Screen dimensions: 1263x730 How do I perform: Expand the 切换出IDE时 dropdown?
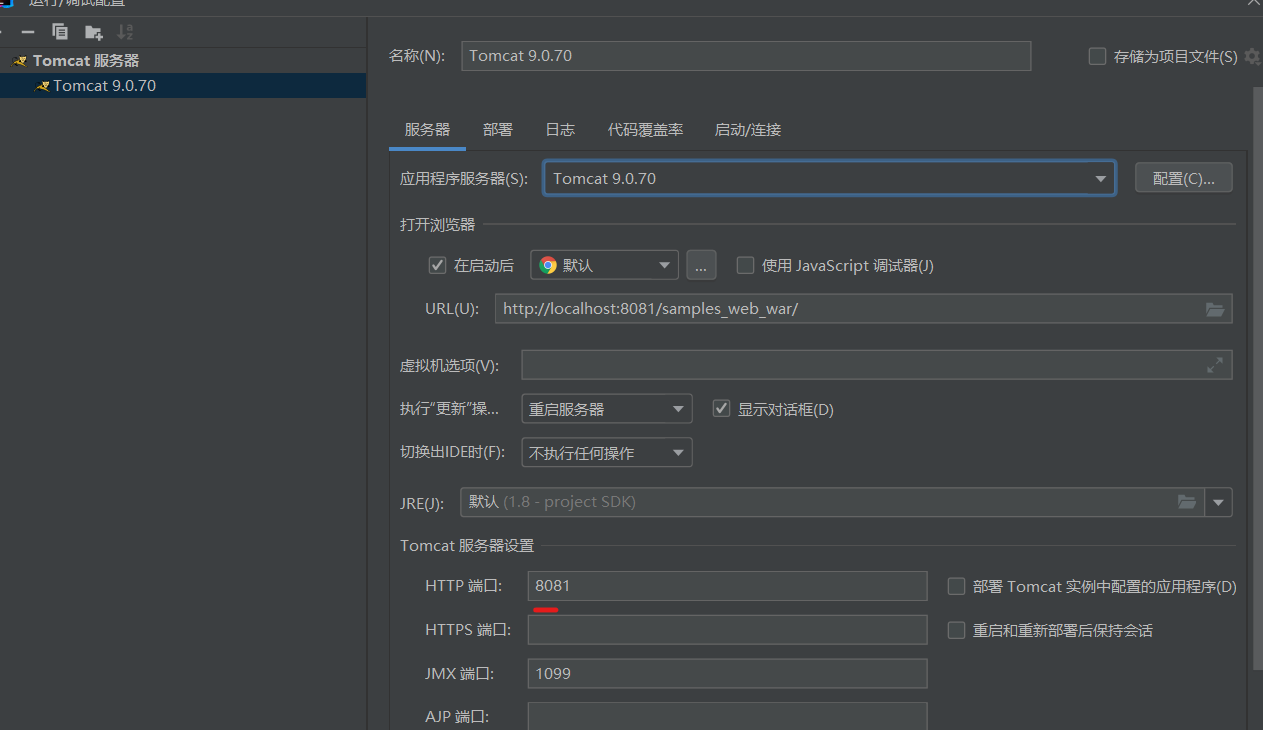click(606, 453)
